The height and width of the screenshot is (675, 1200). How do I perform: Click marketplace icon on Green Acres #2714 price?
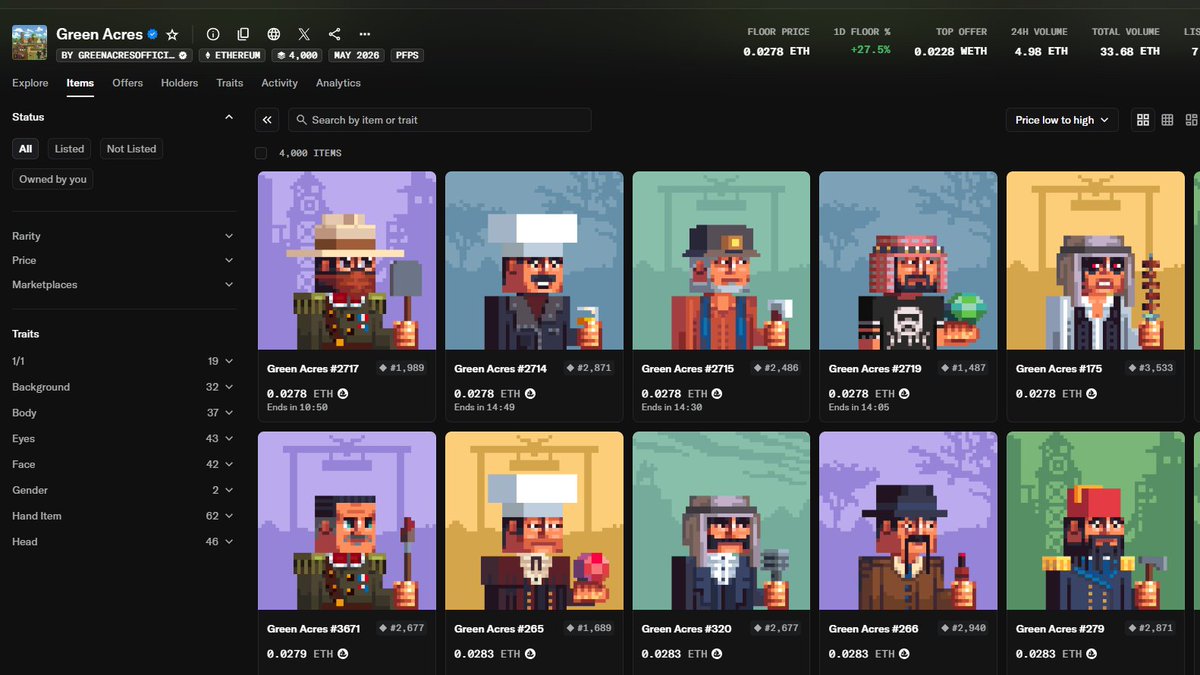[x=530, y=394]
